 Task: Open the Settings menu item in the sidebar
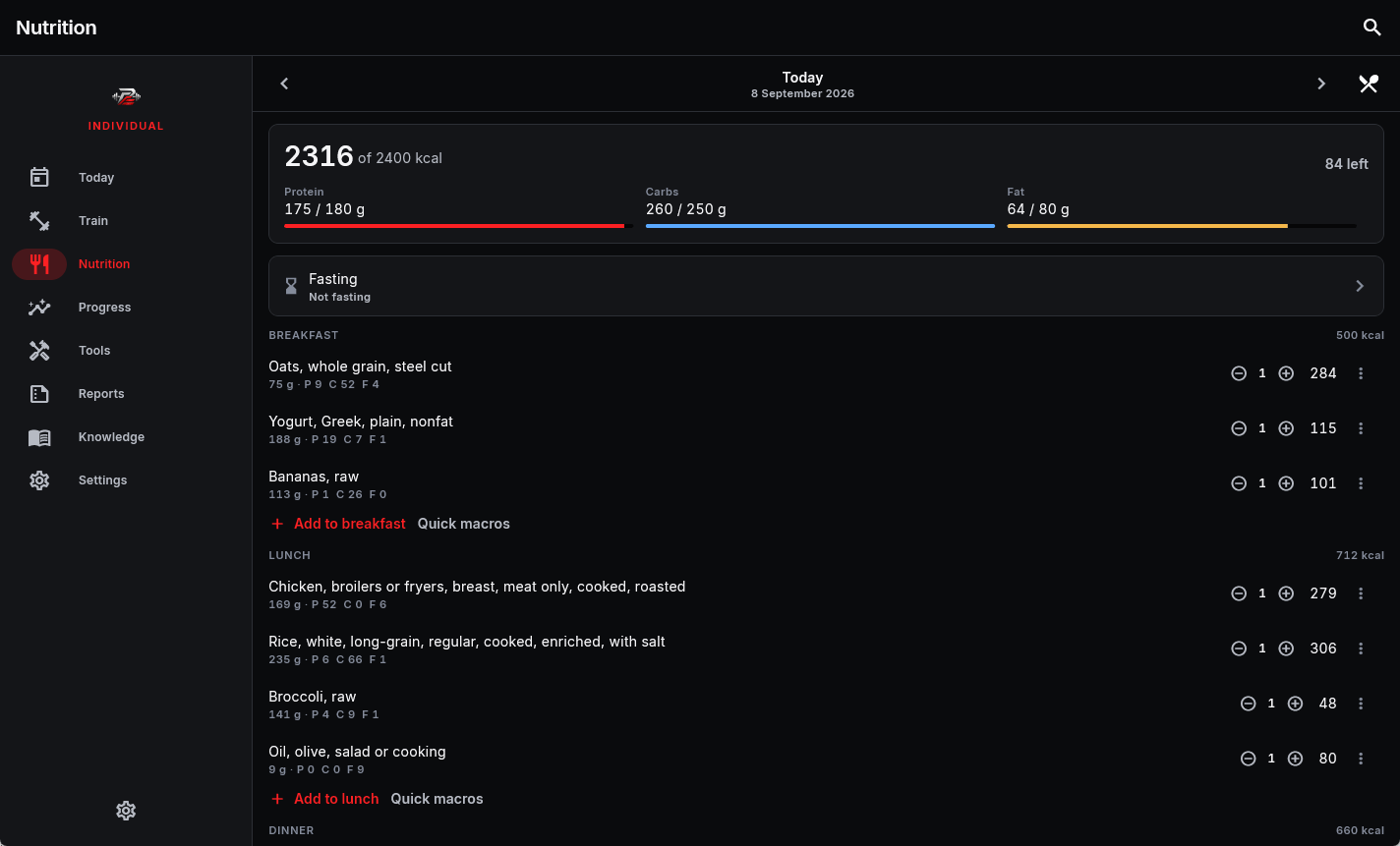pos(126,480)
